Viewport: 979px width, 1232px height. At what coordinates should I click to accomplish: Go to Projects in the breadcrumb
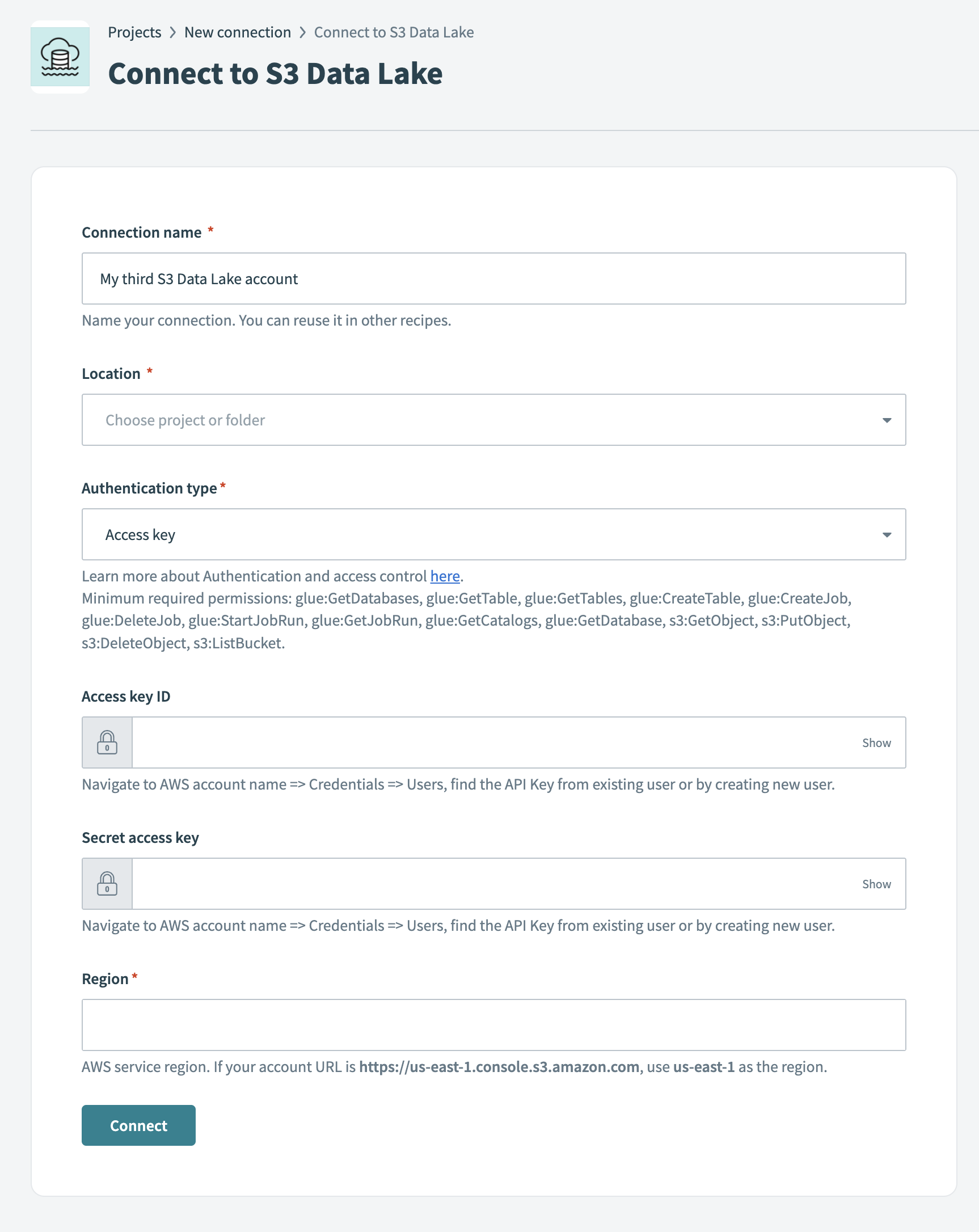134,32
